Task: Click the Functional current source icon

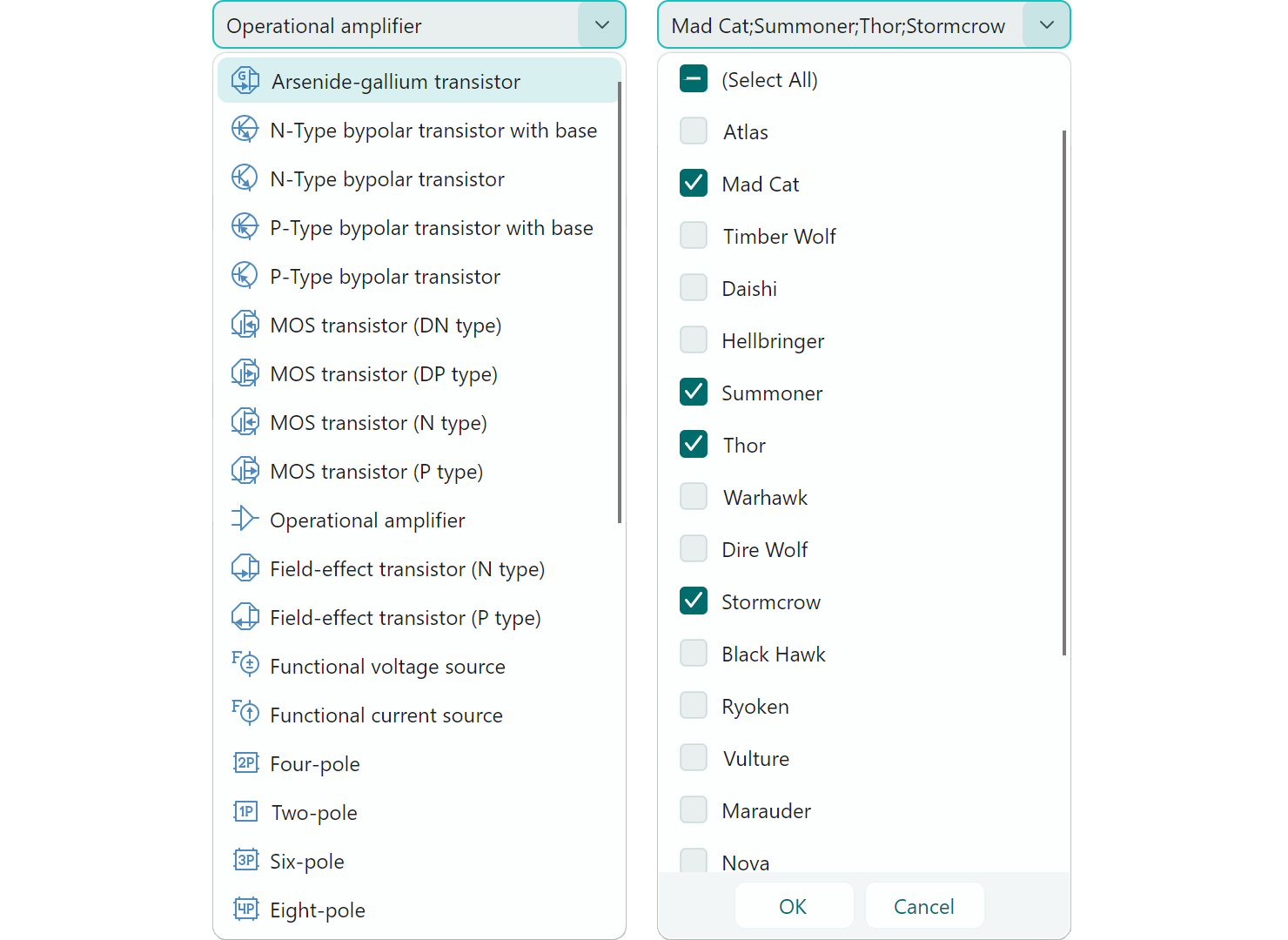Action: point(245,713)
